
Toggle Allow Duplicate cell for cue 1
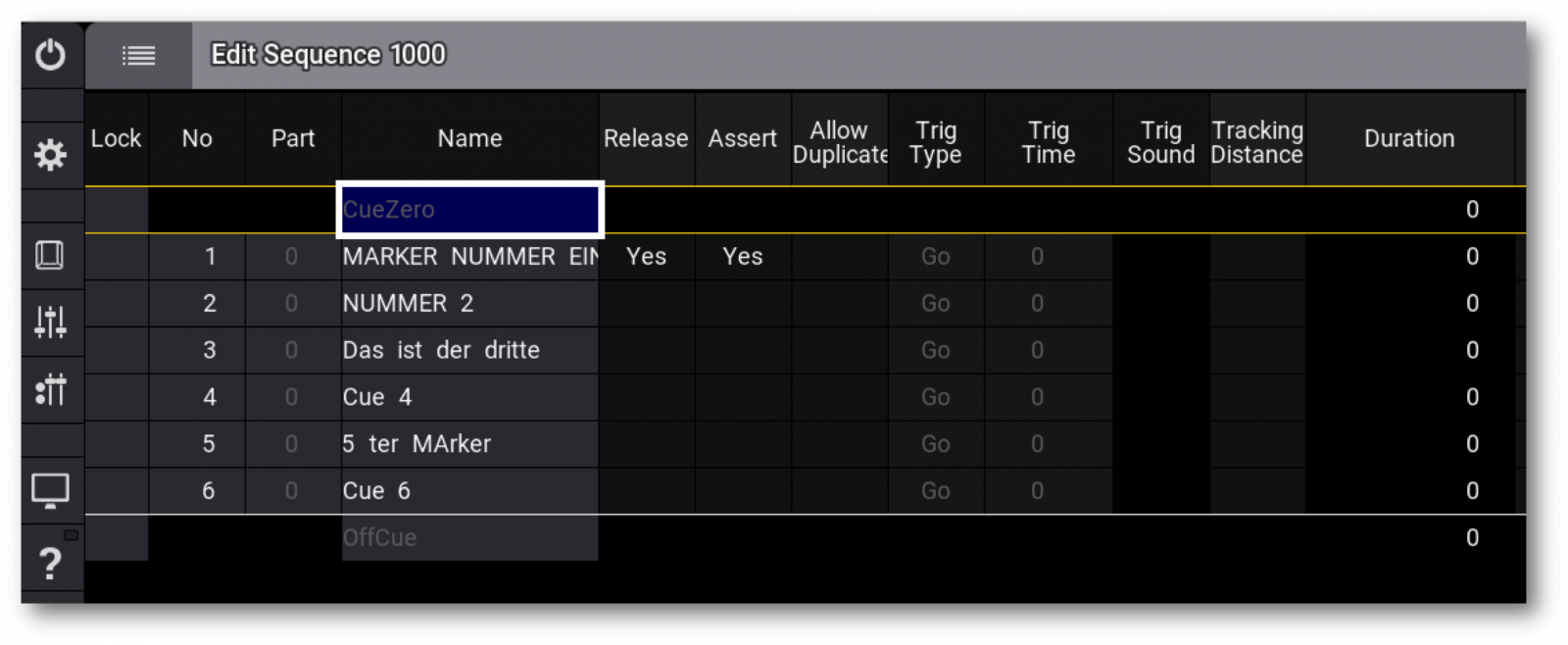tap(839, 257)
